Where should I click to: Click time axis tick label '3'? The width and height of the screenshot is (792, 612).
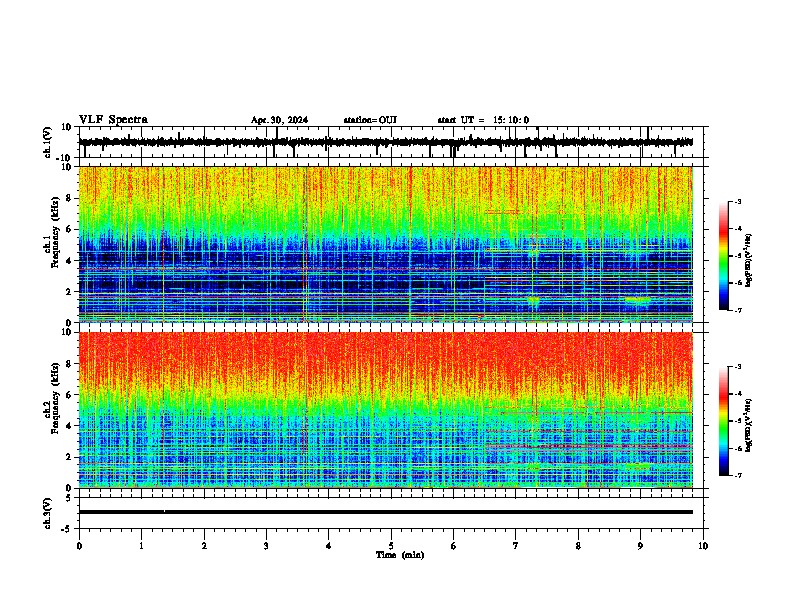coord(266,546)
